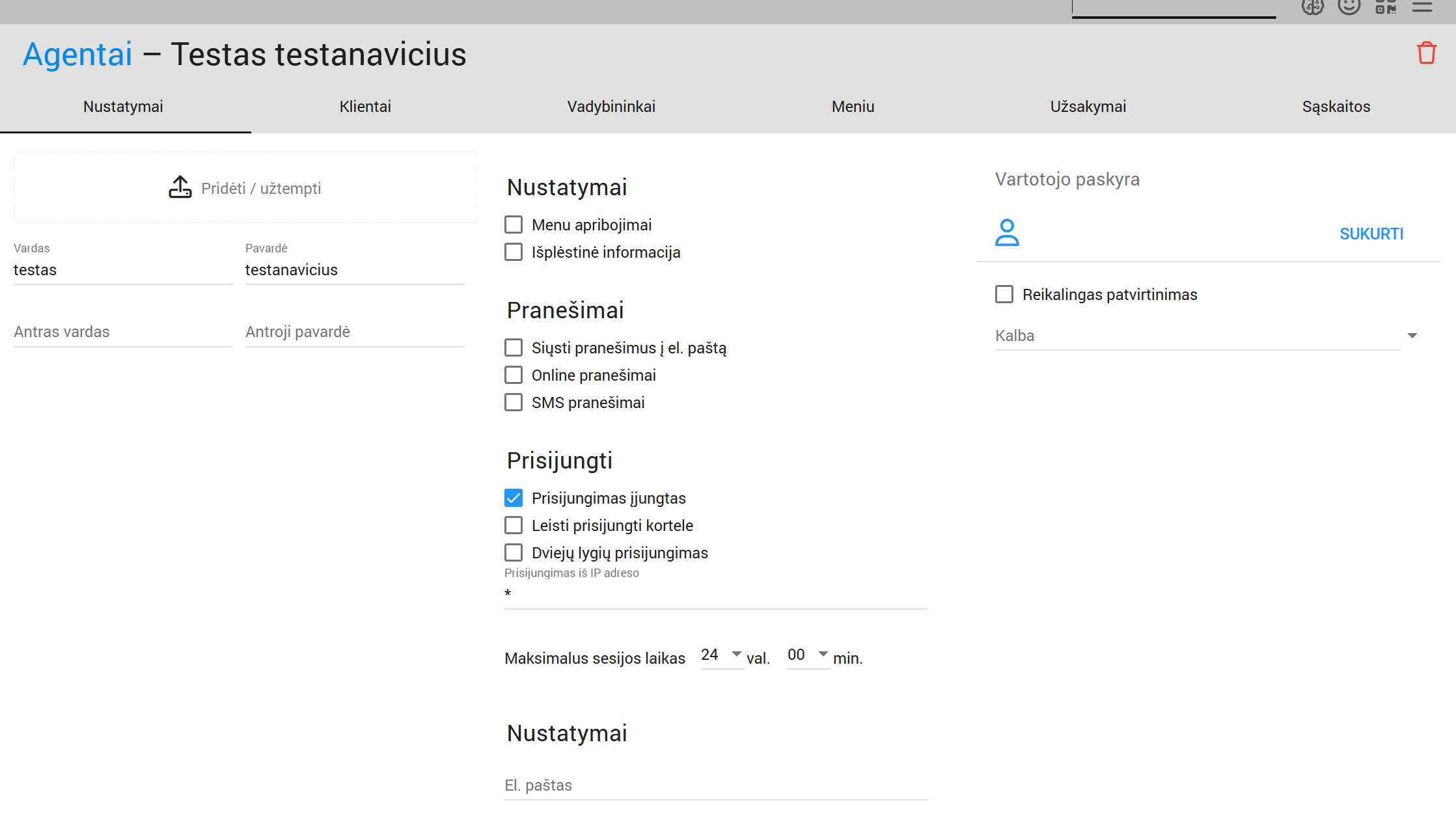Expand the session minutes dropdown showing 00
The image size is (1456, 829).
pos(808,655)
